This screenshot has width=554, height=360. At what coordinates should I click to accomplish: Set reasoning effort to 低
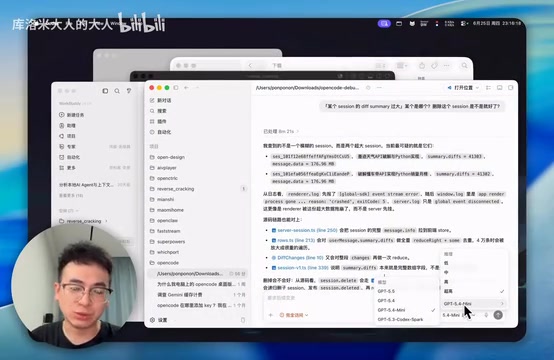point(474,263)
